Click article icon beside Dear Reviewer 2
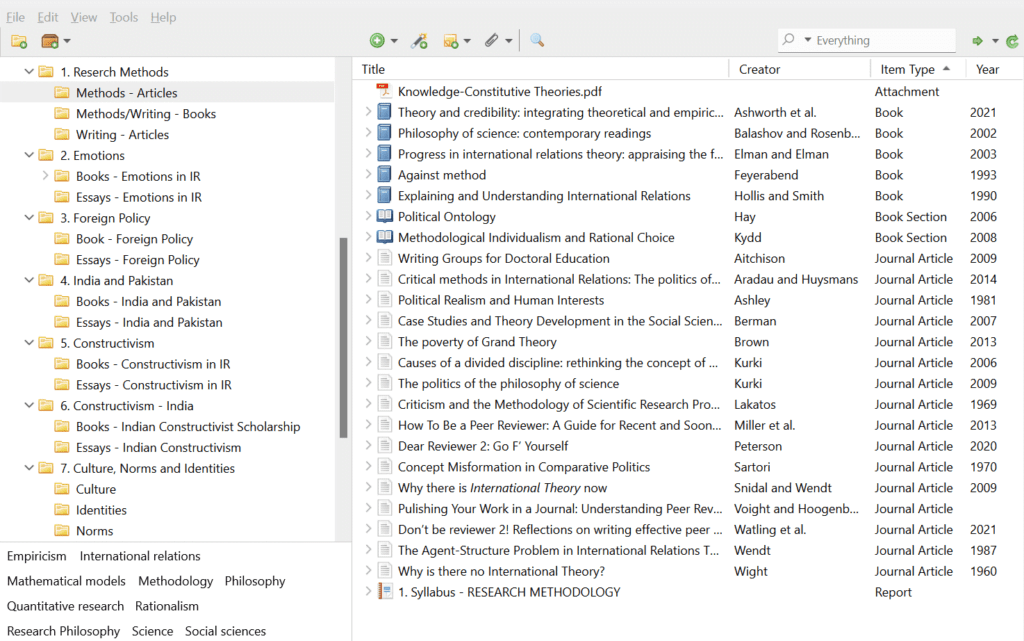Image resolution: width=1024 pixels, height=641 pixels. (385, 446)
